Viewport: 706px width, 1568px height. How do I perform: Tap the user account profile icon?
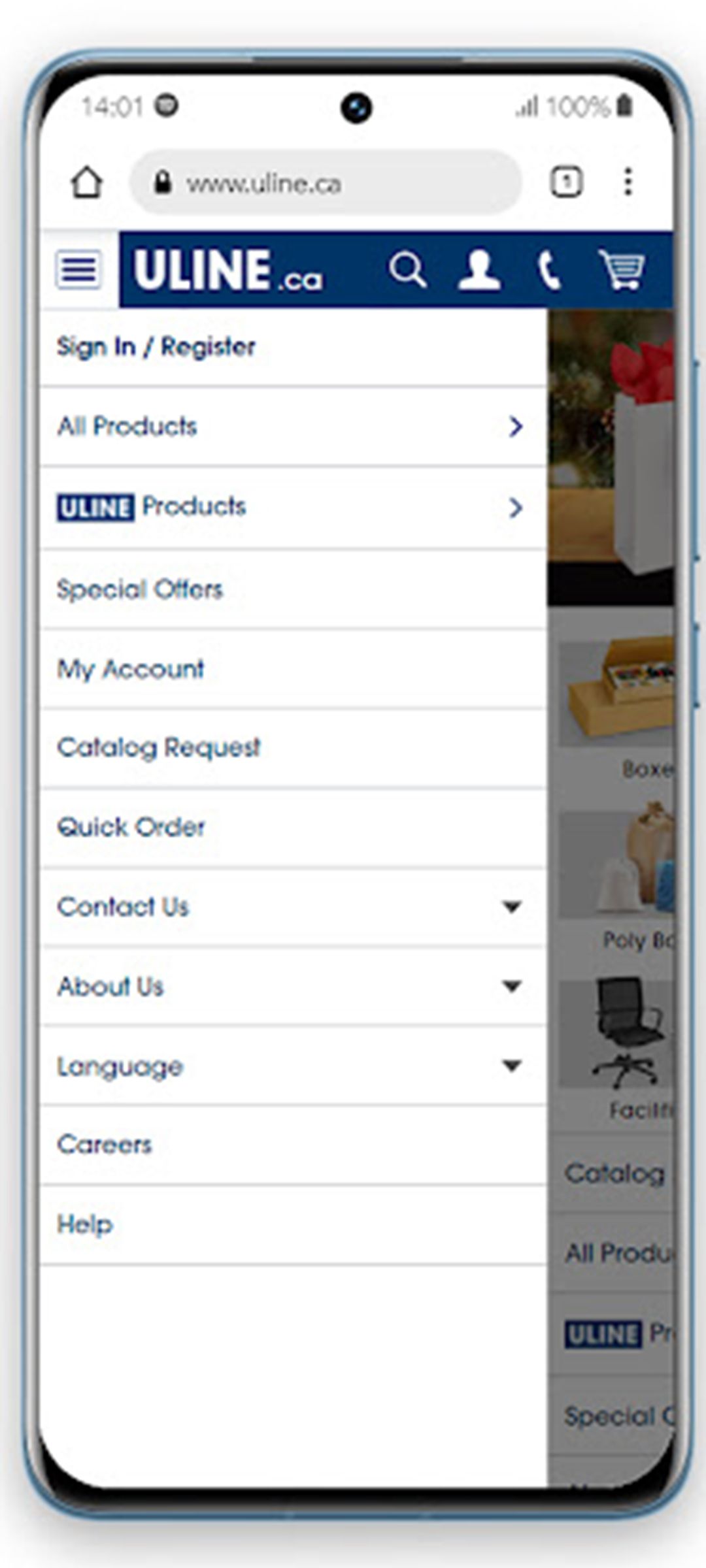pyautogui.click(x=479, y=270)
